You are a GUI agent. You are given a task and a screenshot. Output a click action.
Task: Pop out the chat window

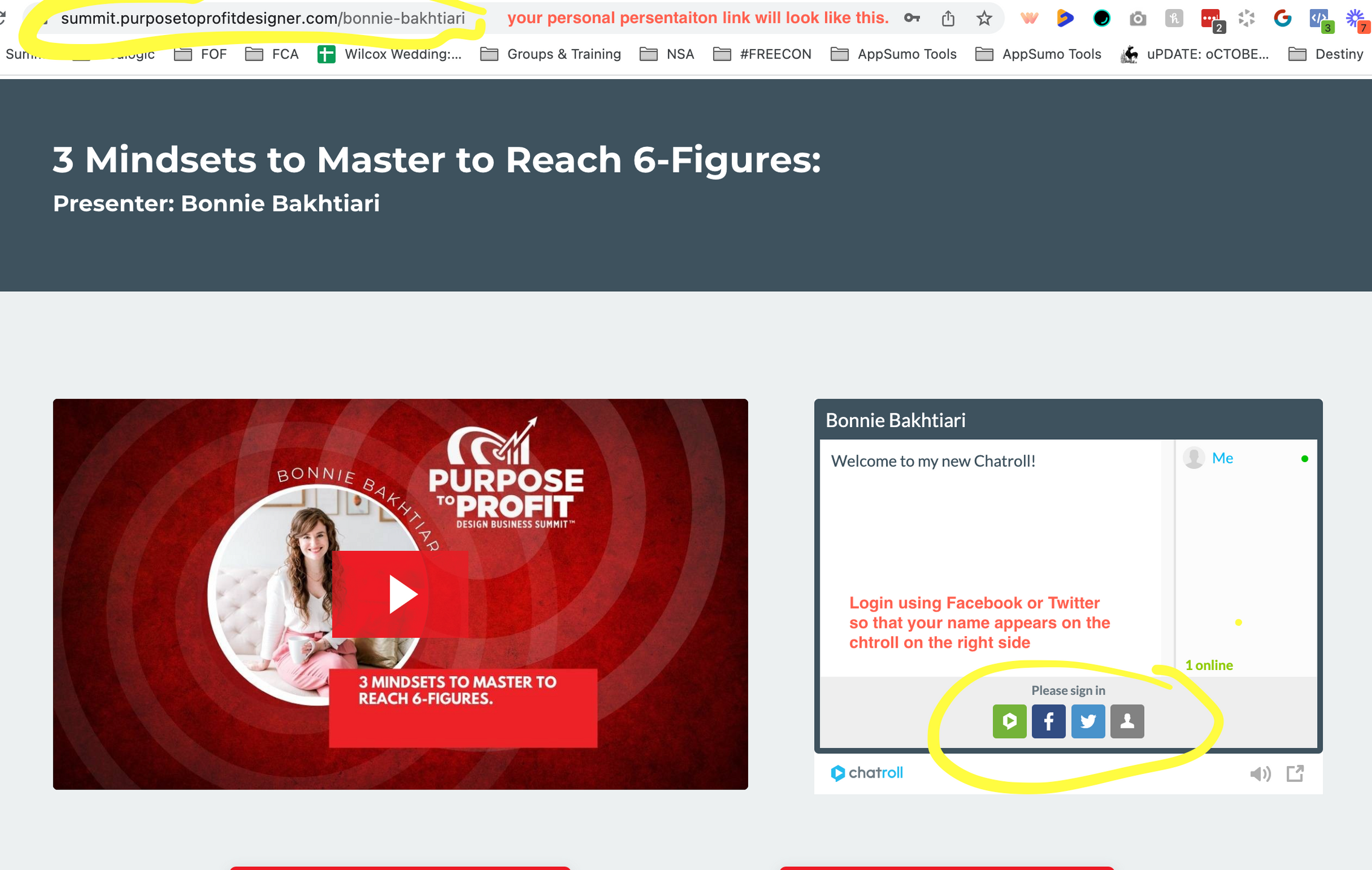[x=1295, y=773]
